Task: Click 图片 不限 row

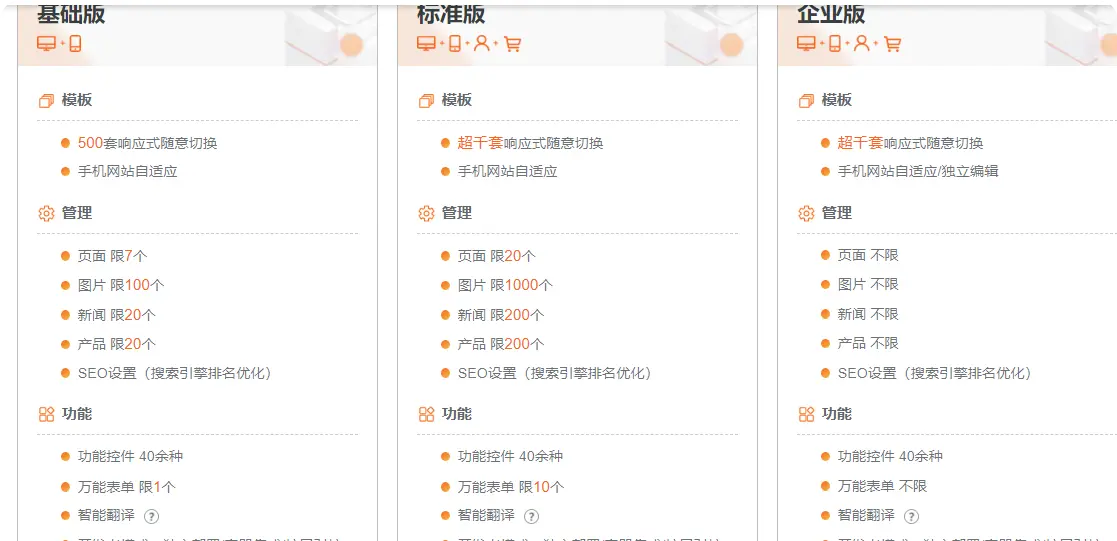Action: (x=868, y=285)
